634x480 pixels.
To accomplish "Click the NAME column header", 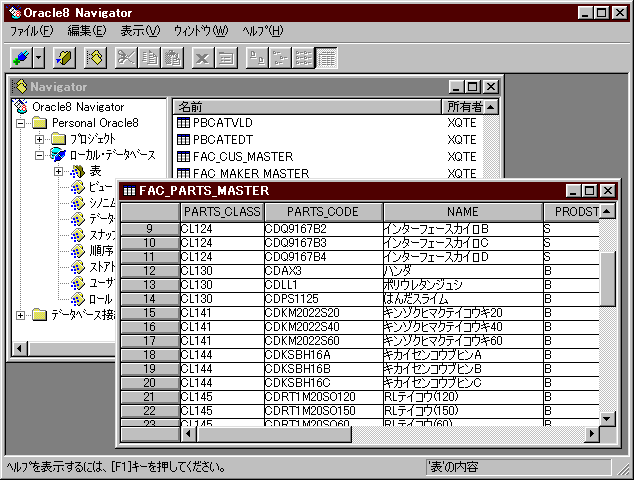I will pos(463,212).
